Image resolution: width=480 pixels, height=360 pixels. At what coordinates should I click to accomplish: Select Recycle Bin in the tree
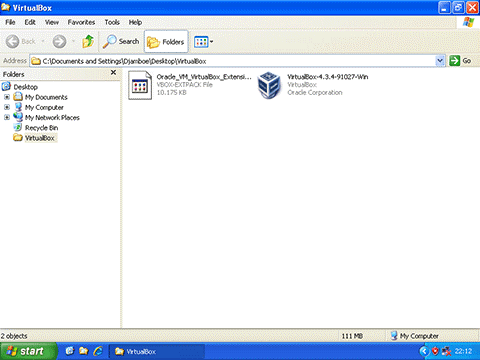(x=41, y=128)
